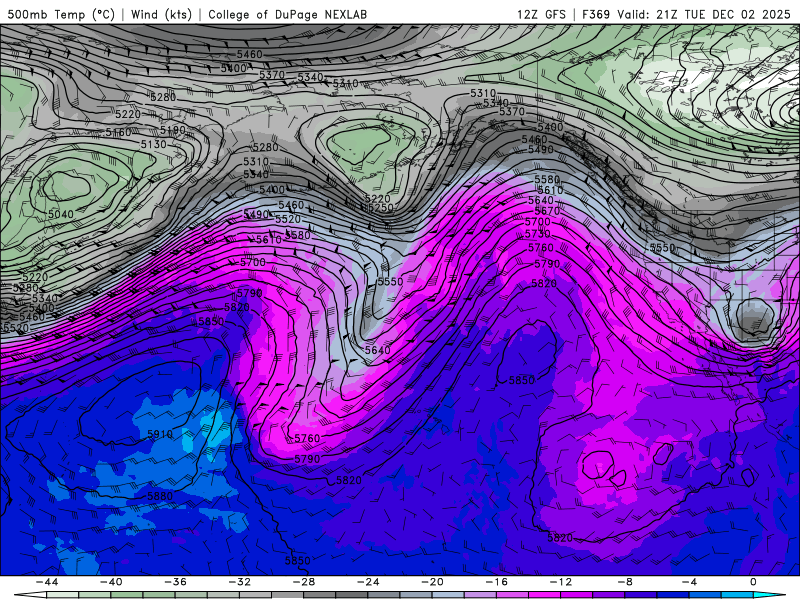
Task: Click the 5880 contour label
Action: tap(160, 496)
